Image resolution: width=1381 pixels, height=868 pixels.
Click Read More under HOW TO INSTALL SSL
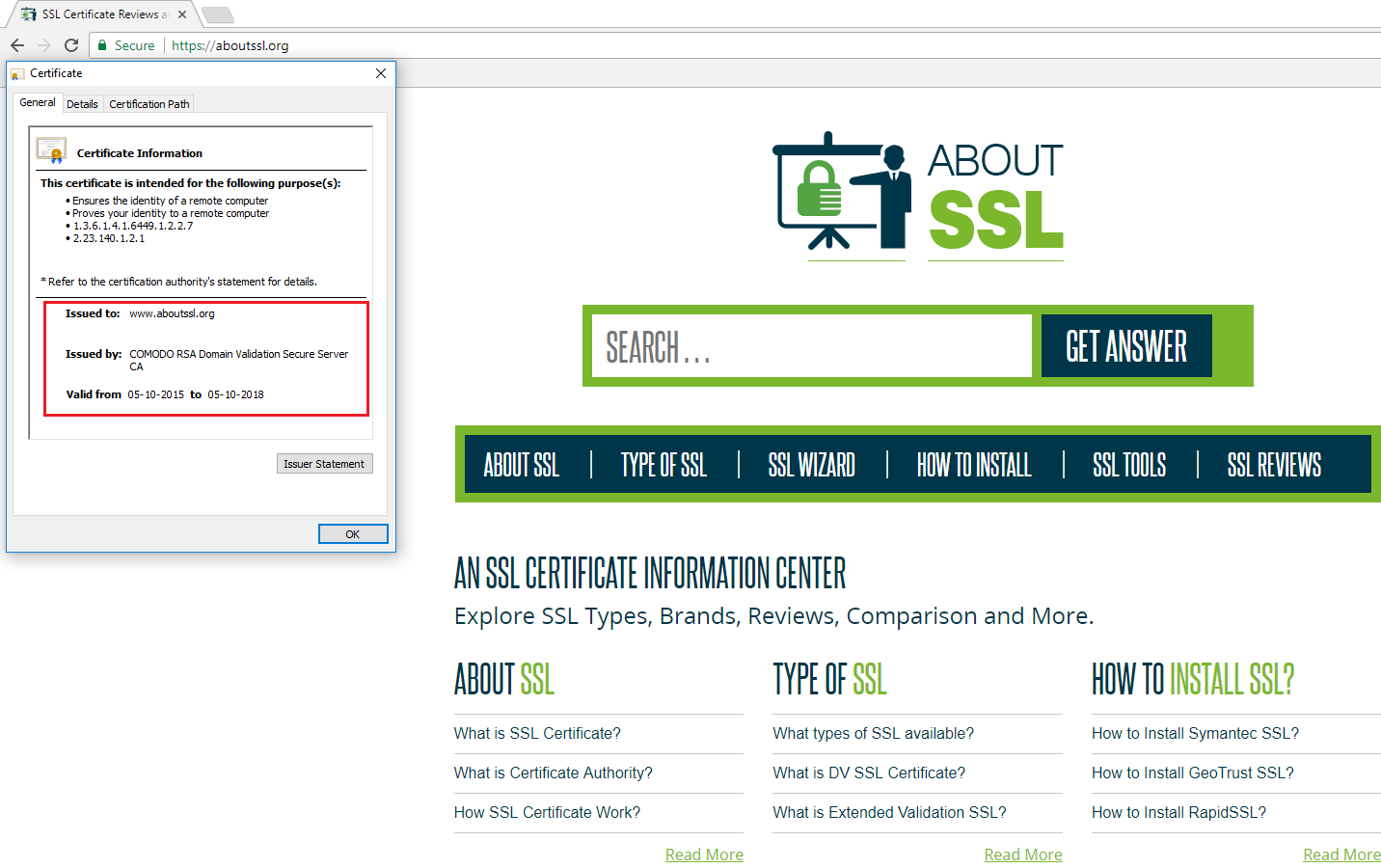click(1341, 854)
